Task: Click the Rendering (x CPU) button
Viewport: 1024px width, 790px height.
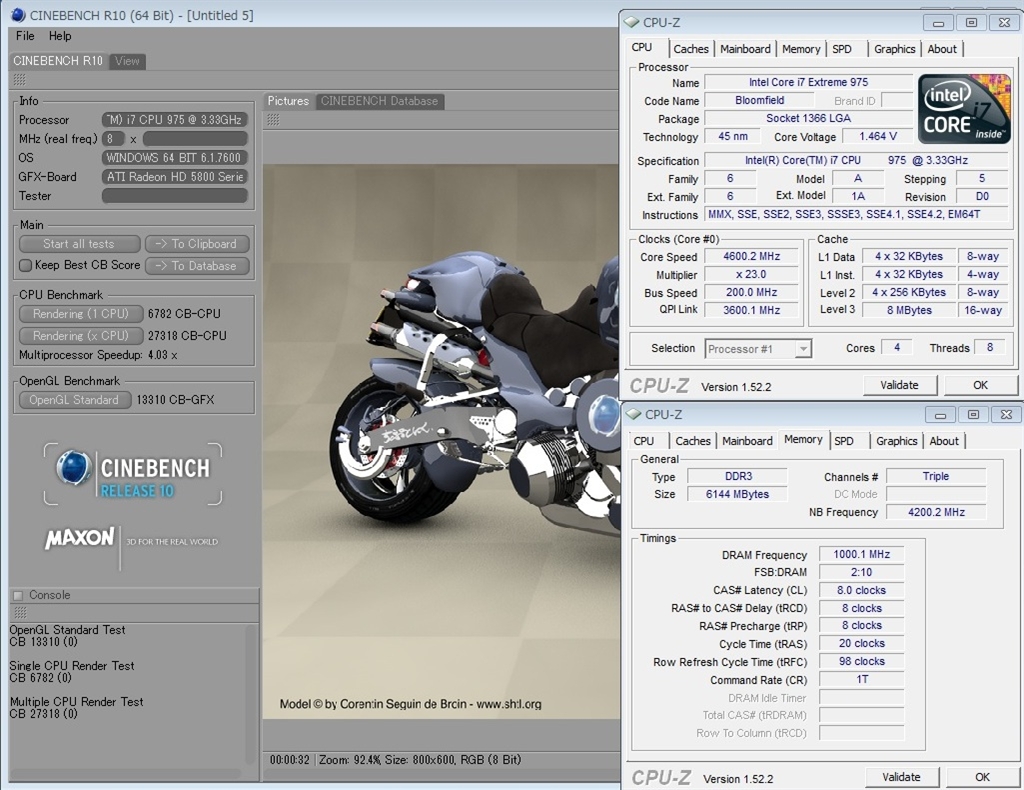Action: pos(79,336)
